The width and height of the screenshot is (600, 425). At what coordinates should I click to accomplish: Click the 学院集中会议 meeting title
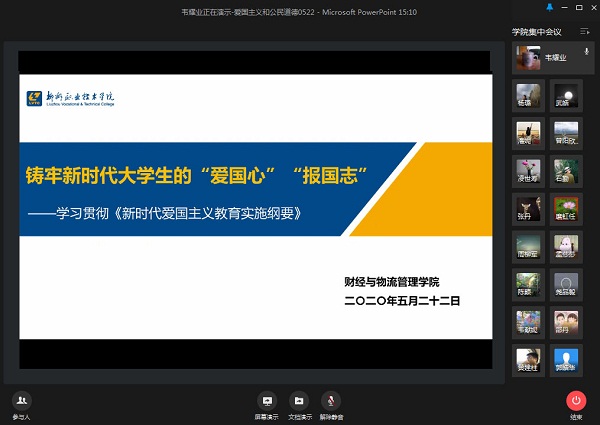pos(536,32)
